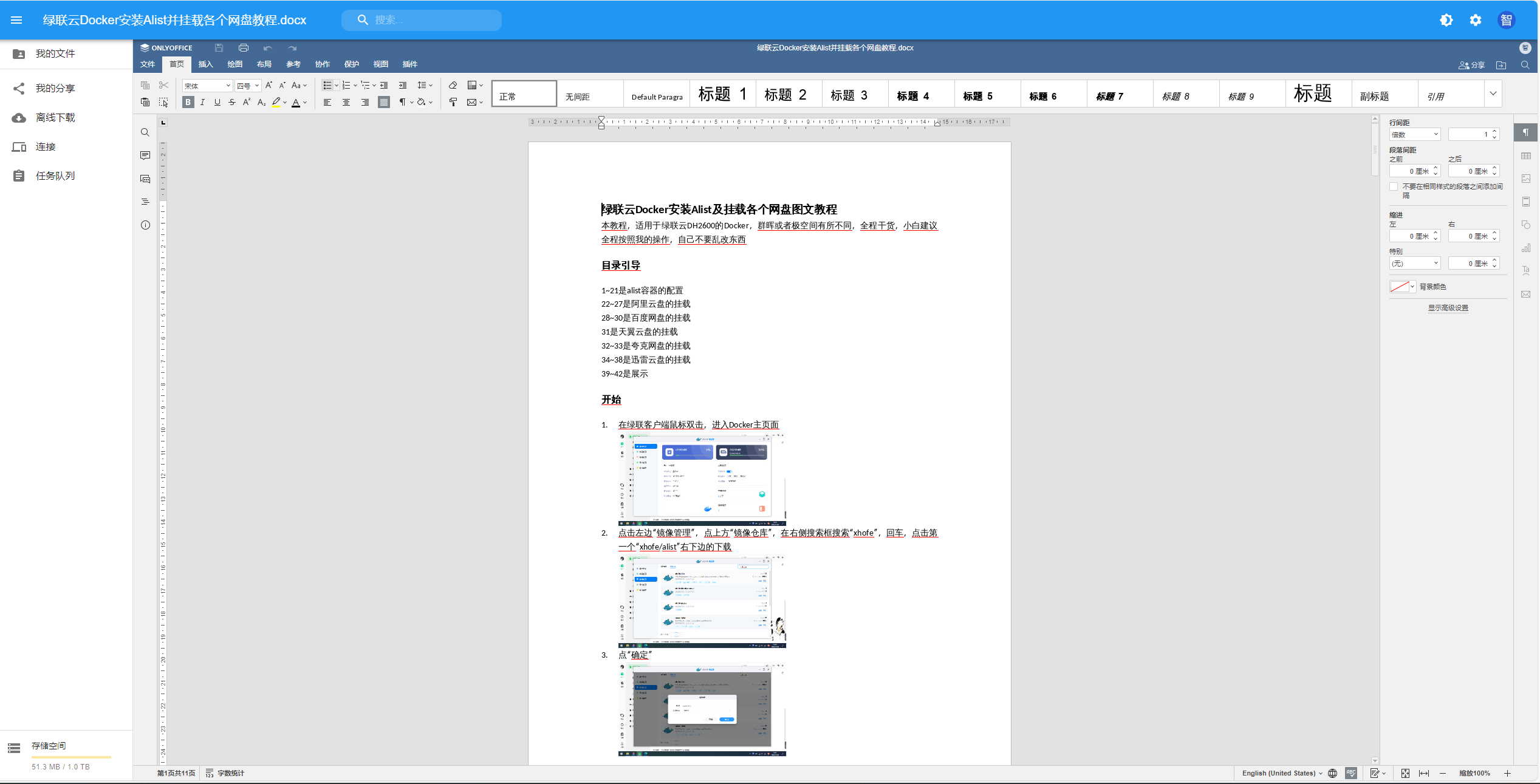The width and height of the screenshot is (1540, 784).
Task: Open the line spacing type dropdown 倍数
Action: click(x=1414, y=135)
